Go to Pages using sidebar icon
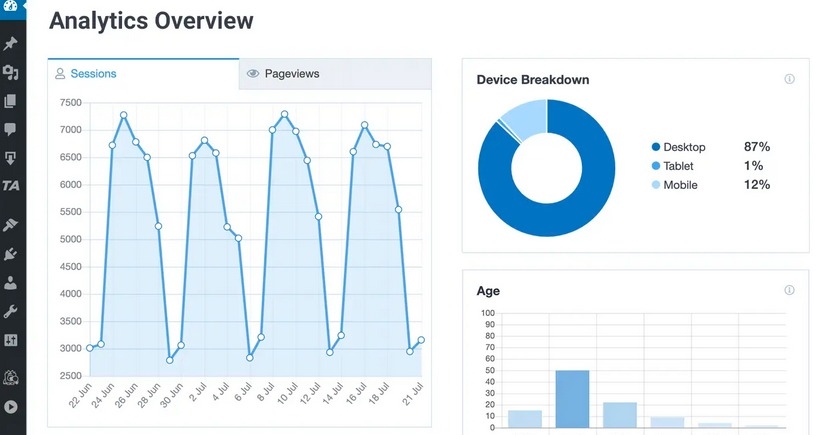The width and height of the screenshot is (820, 435). [11, 100]
